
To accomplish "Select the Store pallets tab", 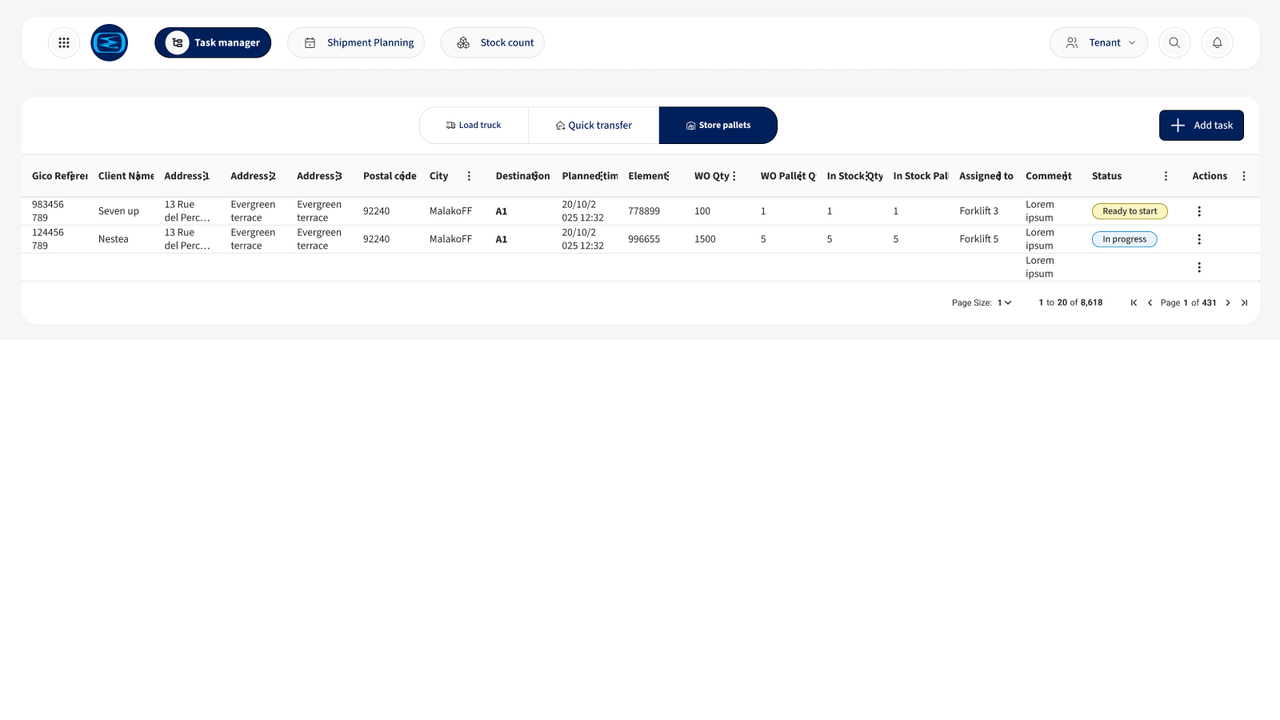I will [718, 125].
